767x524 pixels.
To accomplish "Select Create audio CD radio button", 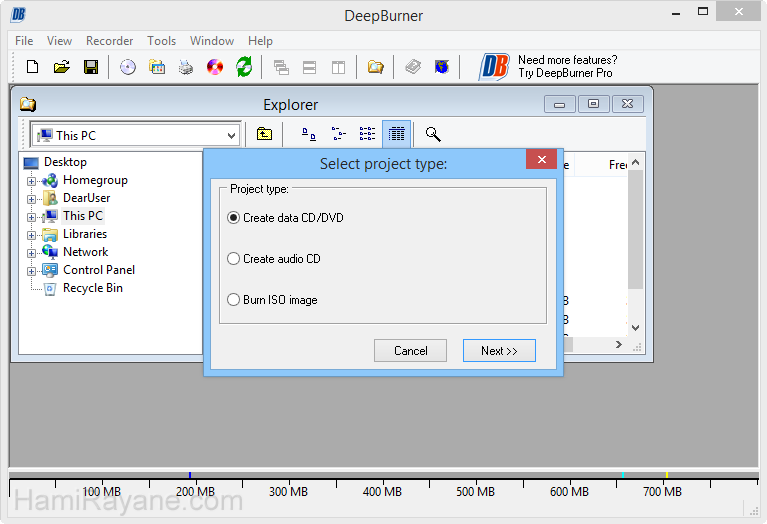I will point(233,258).
